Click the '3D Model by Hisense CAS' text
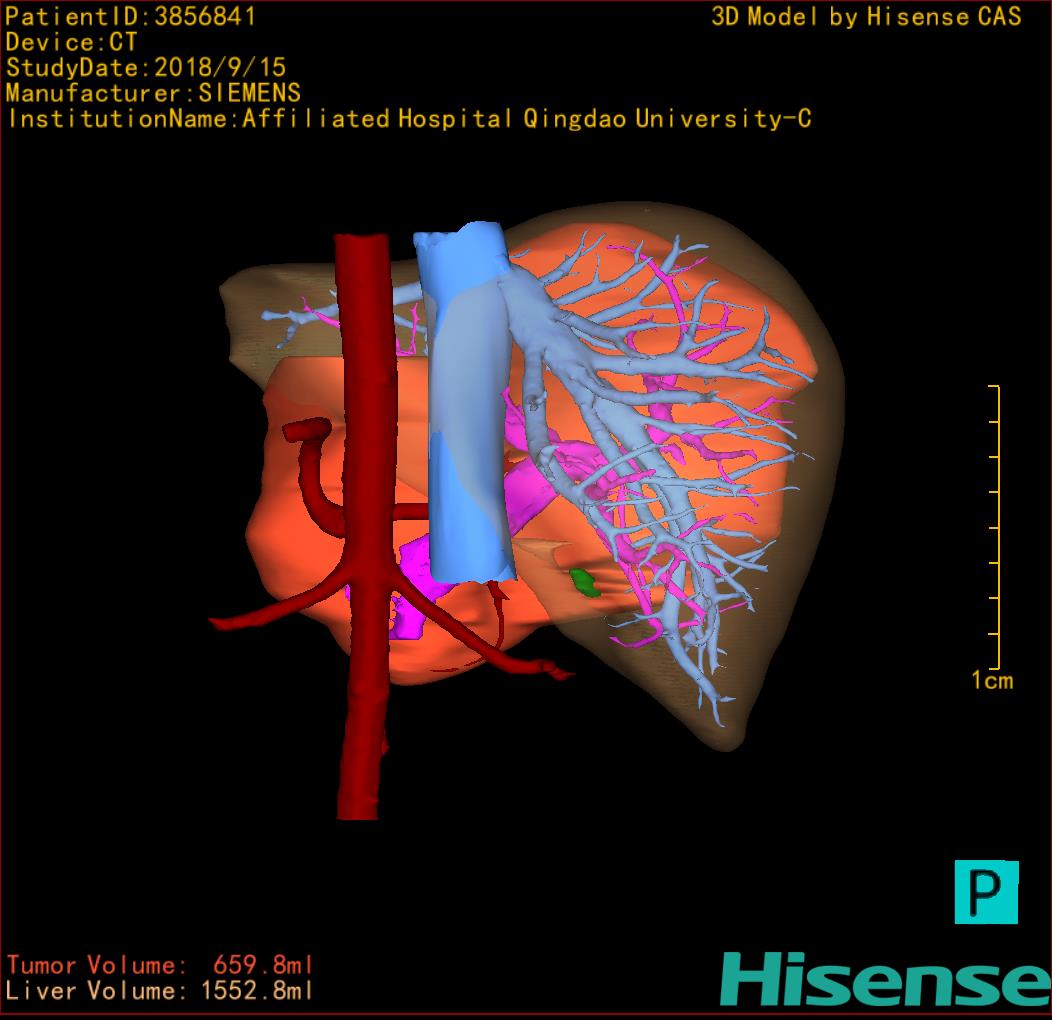The image size is (1052, 1020). tap(866, 16)
